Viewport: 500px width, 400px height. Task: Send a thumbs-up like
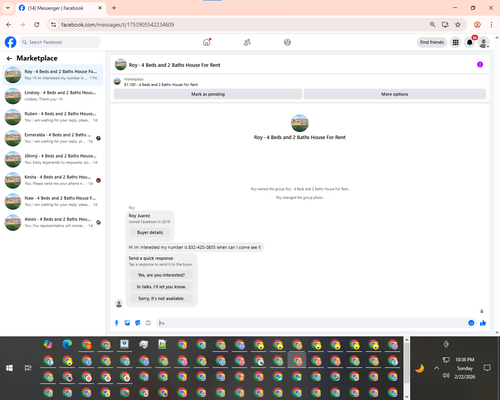[x=483, y=323]
